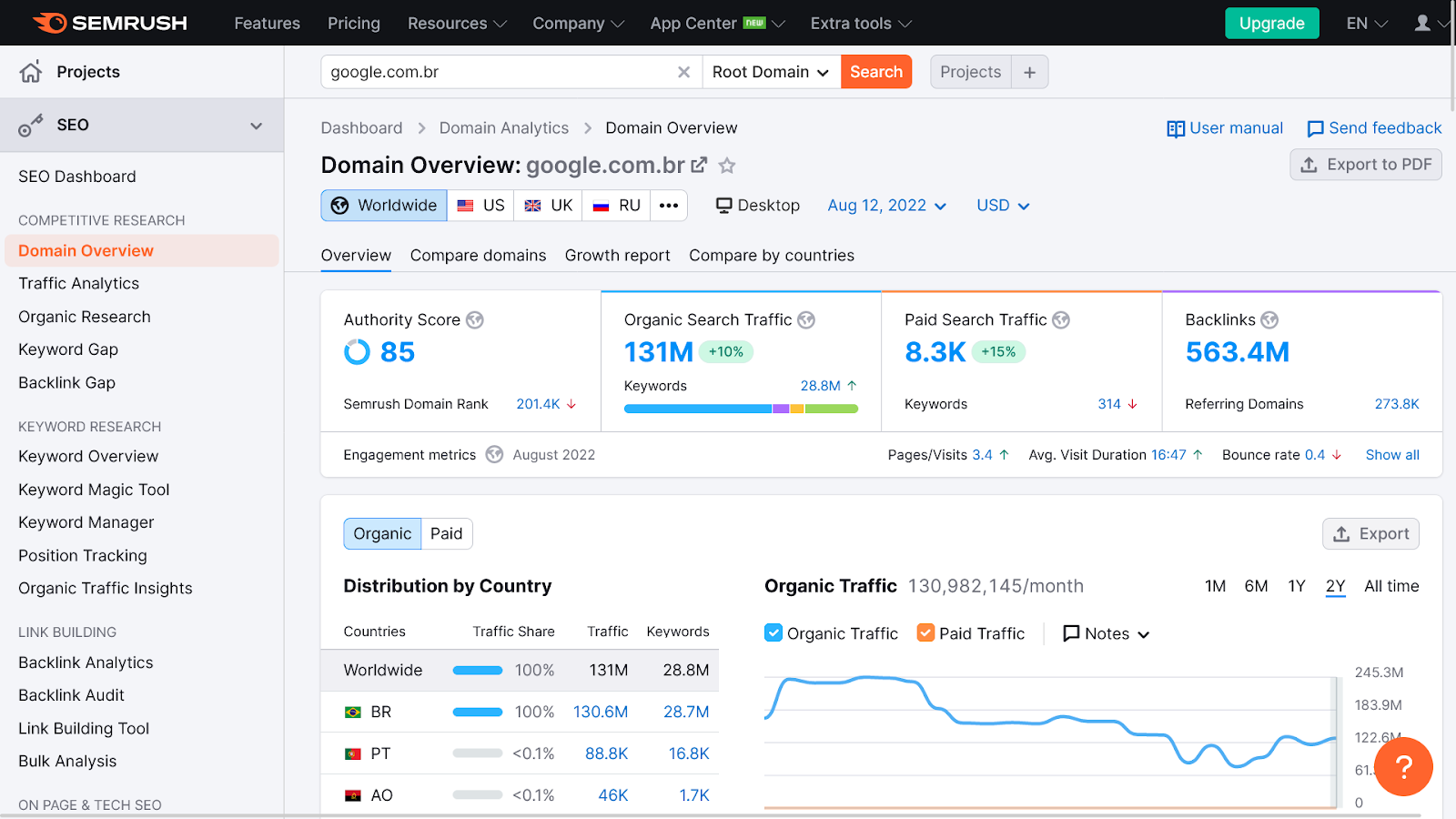Set chart range to 1Y
This screenshot has width=1456, height=819.
pos(1297,586)
